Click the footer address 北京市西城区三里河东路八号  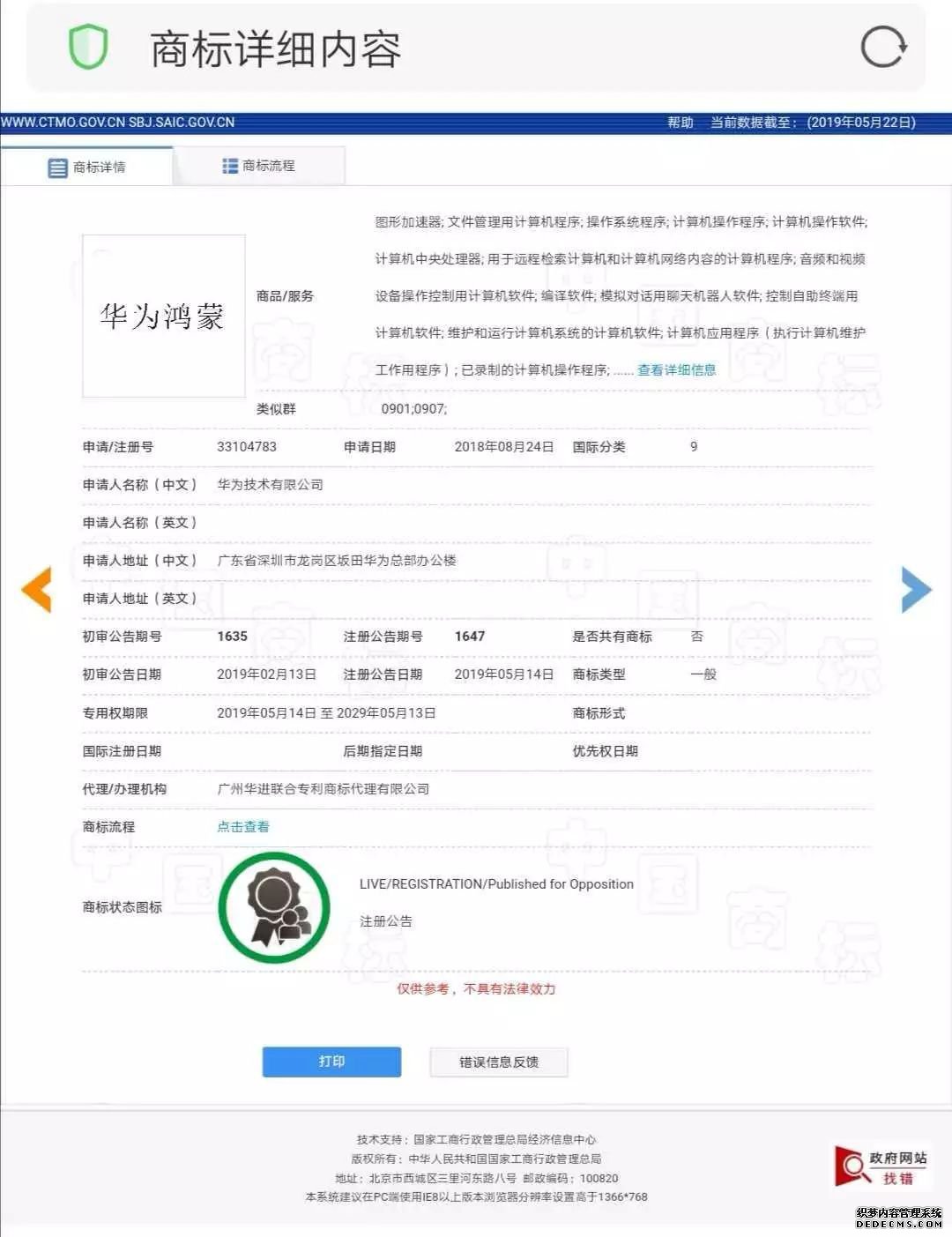(x=443, y=1179)
